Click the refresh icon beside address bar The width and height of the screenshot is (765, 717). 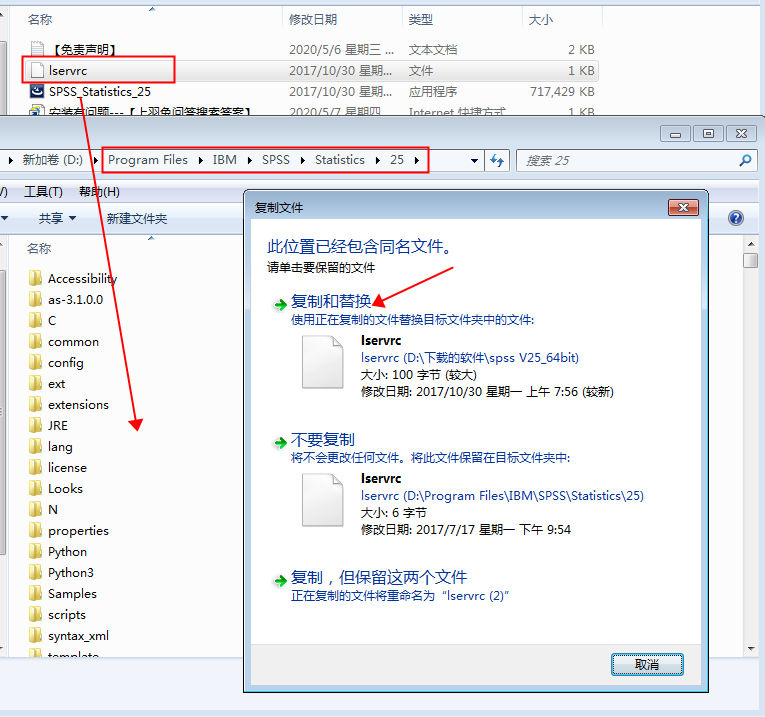[x=497, y=160]
